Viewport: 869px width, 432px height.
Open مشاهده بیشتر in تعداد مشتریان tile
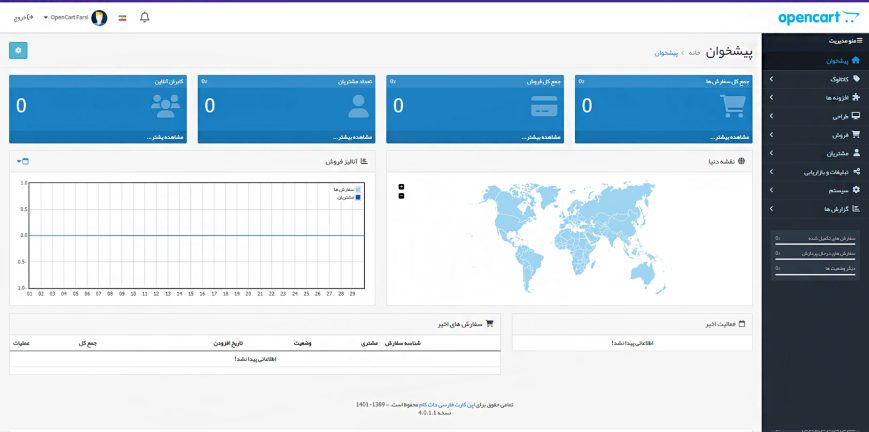point(353,138)
